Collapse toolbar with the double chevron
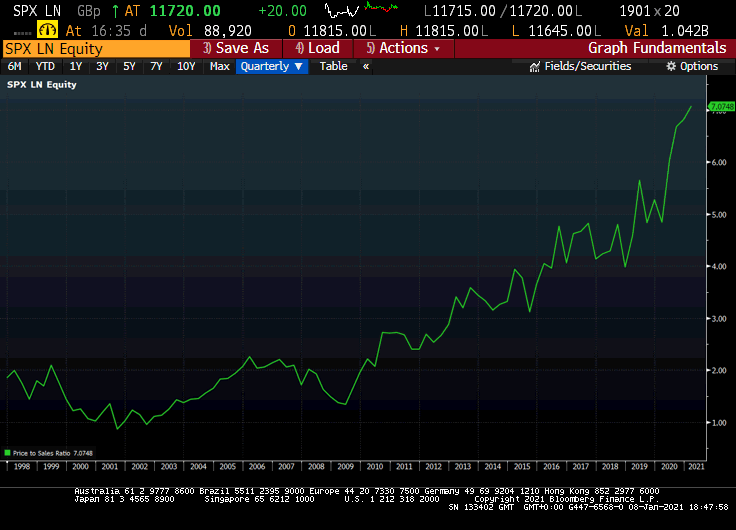Screen dimensions: 736x530 point(366,67)
